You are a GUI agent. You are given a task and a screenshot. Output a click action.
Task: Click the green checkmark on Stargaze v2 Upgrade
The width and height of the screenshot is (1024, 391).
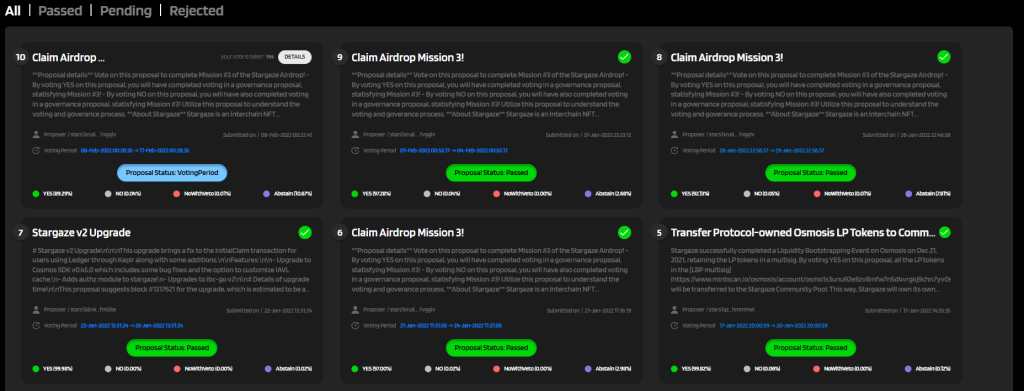coord(305,232)
